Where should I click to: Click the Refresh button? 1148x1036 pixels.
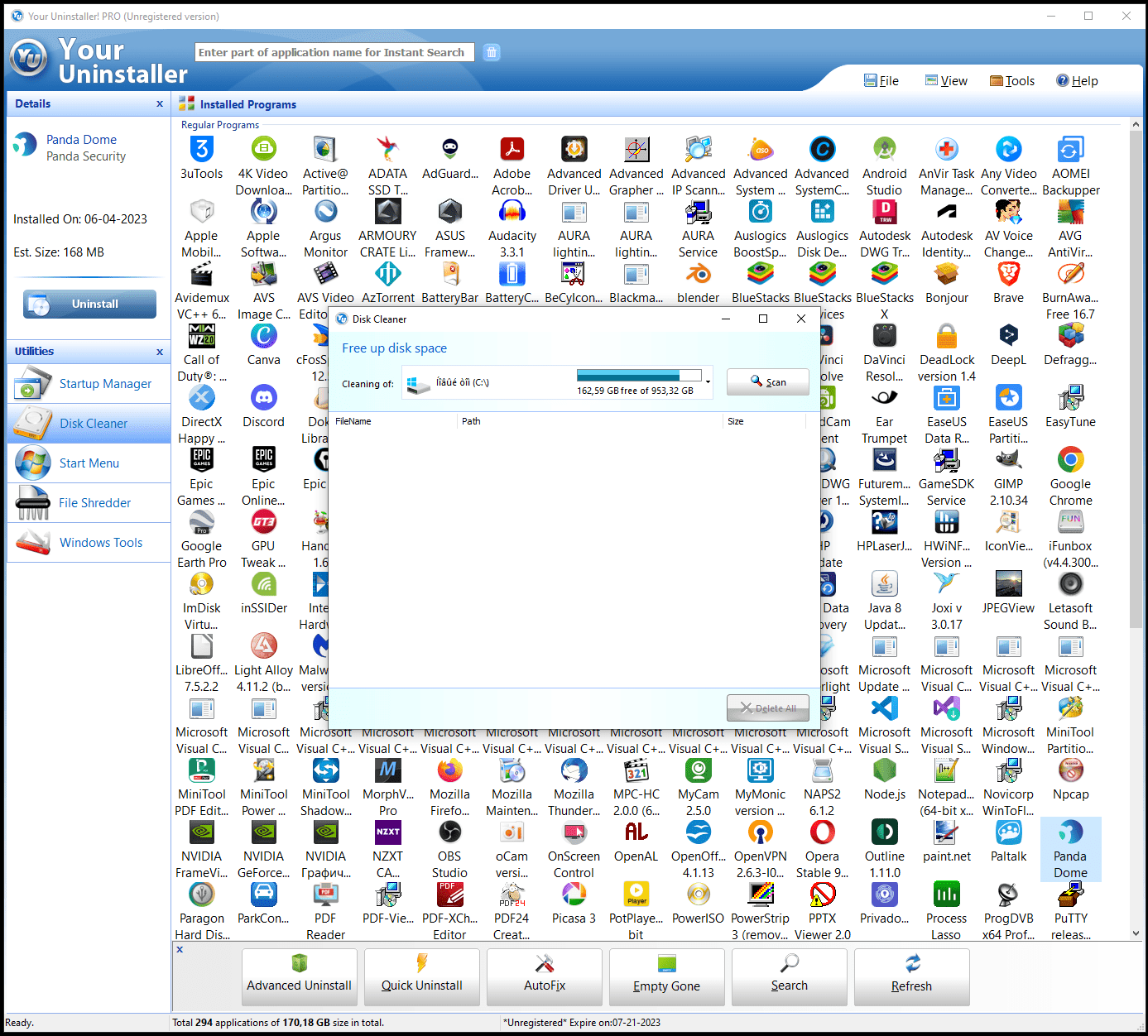(x=912, y=976)
